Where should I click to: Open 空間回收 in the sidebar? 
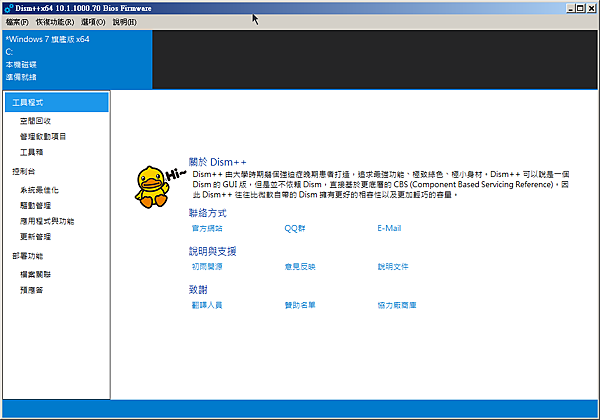tap(36, 121)
